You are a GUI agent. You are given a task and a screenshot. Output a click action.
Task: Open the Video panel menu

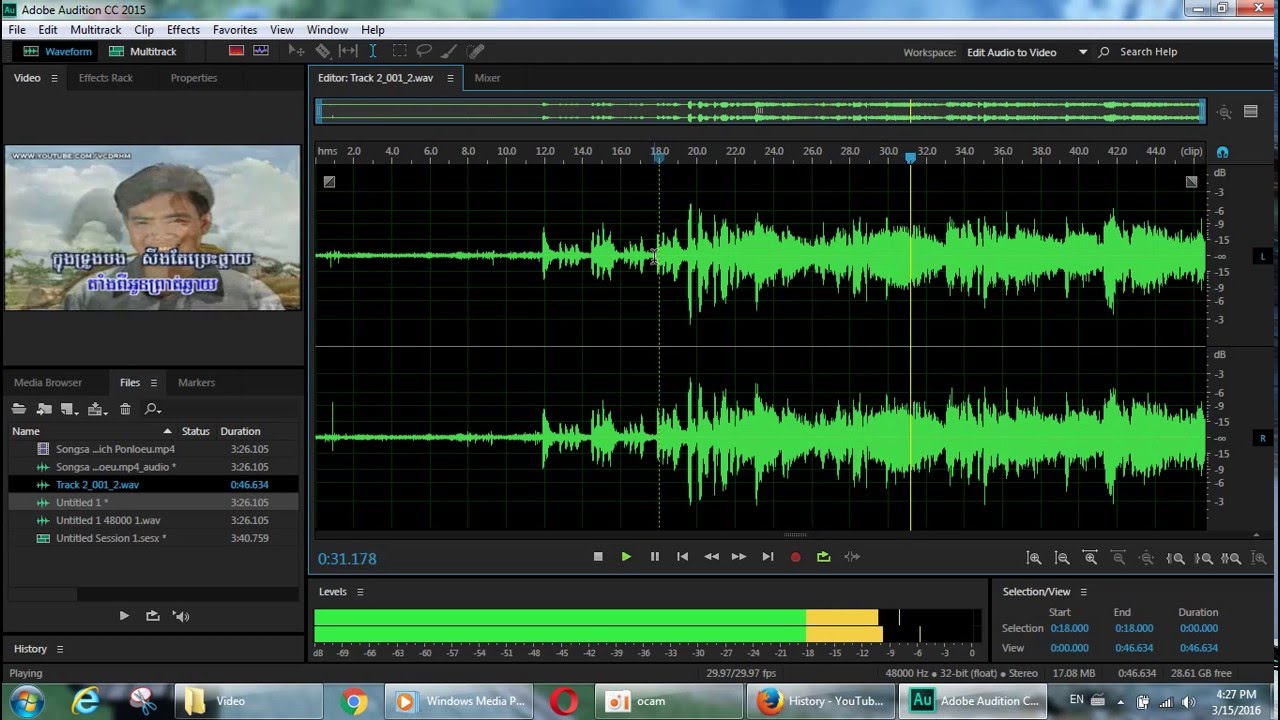tap(54, 78)
